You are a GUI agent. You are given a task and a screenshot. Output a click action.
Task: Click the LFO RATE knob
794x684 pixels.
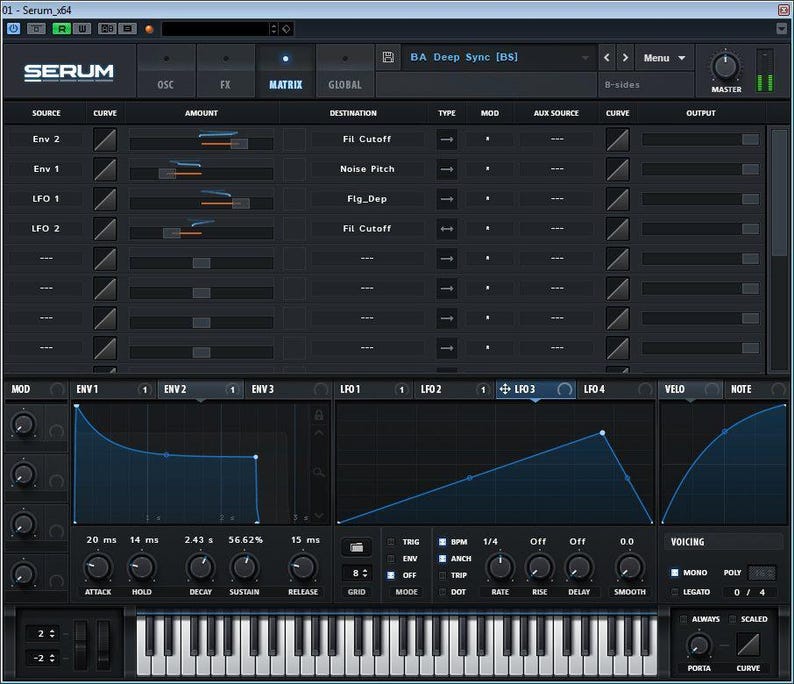(x=500, y=568)
